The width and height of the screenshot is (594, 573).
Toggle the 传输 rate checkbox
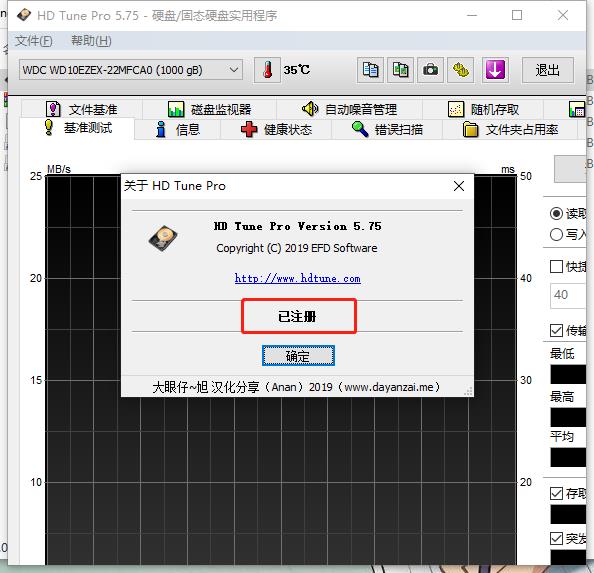tap(556, 330)
